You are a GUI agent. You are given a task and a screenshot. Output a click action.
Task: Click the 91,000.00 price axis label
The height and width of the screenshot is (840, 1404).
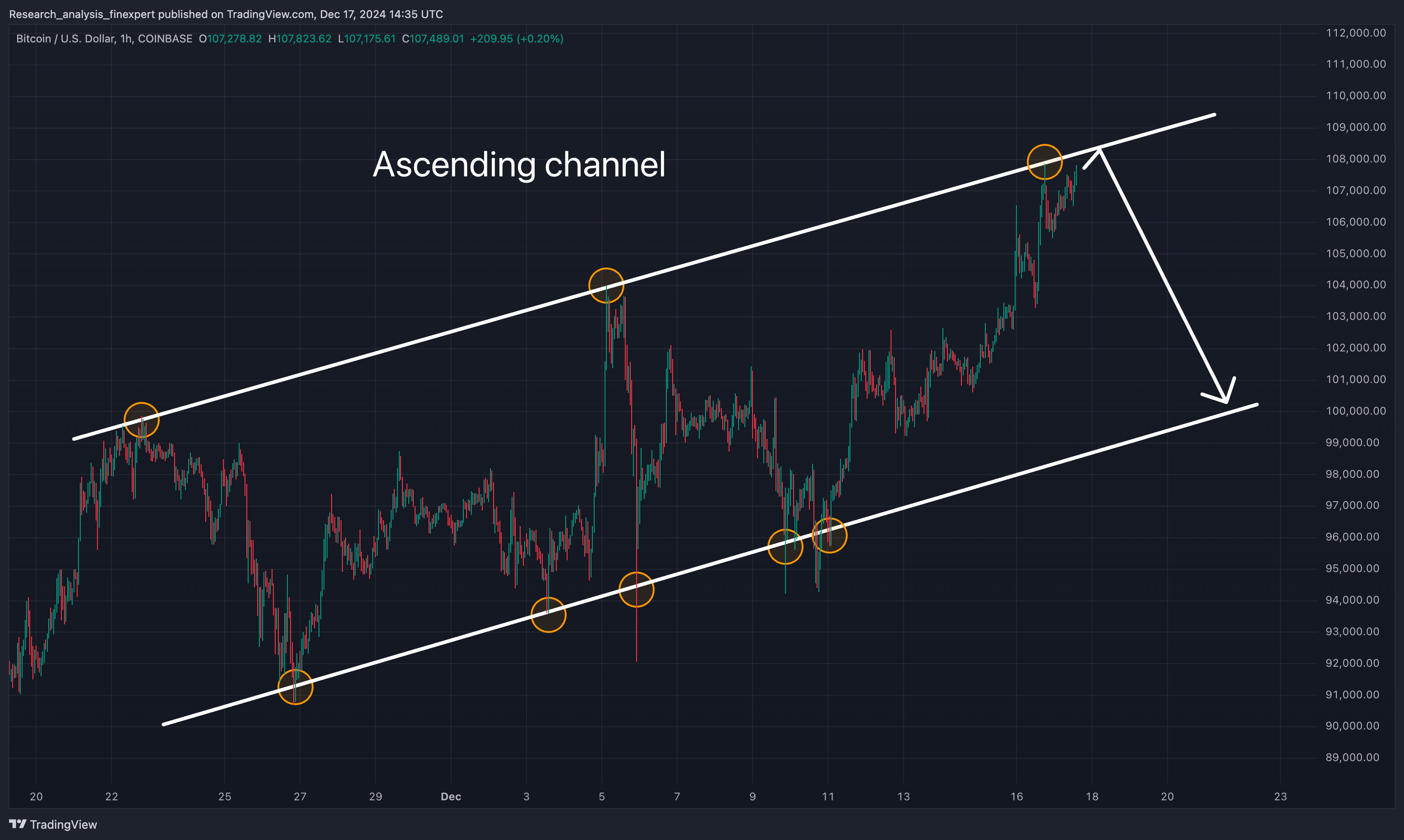(x=1353, y=695)
